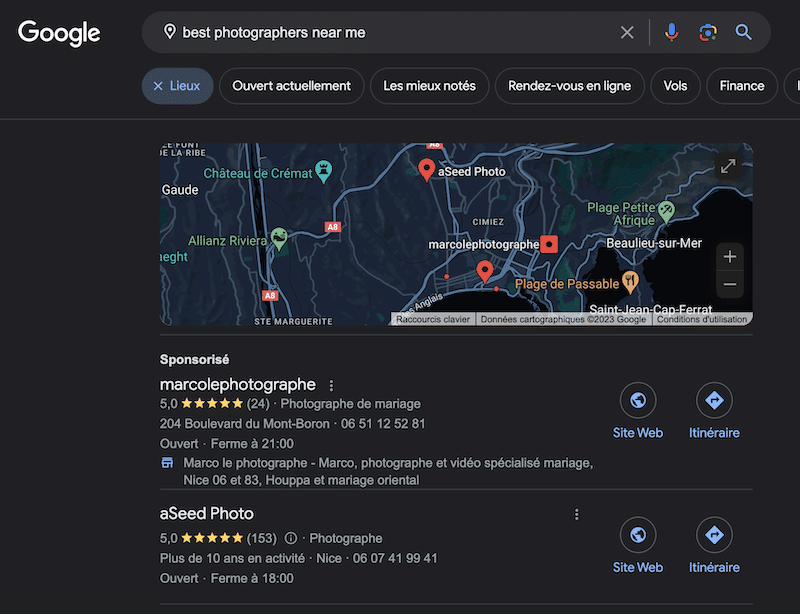Open Site Web for marcolephotographe
The width and height of the screenshot is (800, 614).
click(x=638, y=411)
